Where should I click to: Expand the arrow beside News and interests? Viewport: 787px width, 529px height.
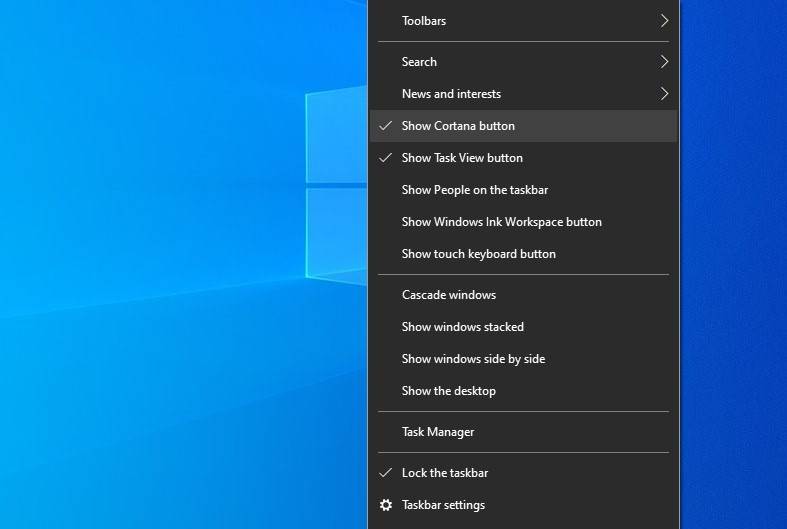click(x=664, y=94)
